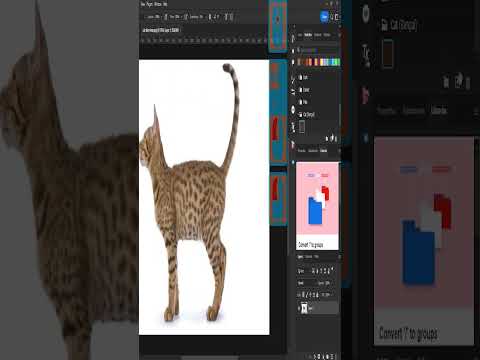Expand the Cat (Bengal) swatch folder
This screenshot has height=360, width=480.
(x=307, y=114)
